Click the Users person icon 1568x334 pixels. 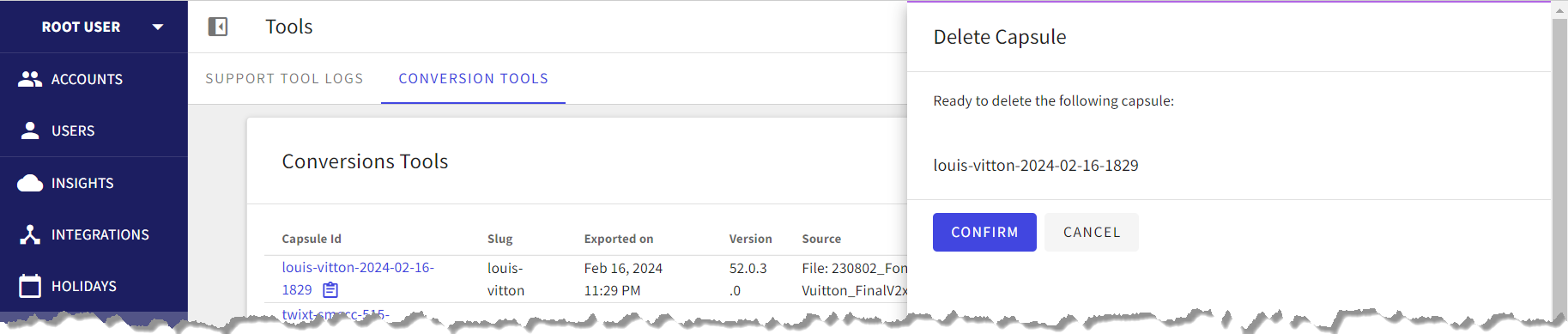pos(30,131)
